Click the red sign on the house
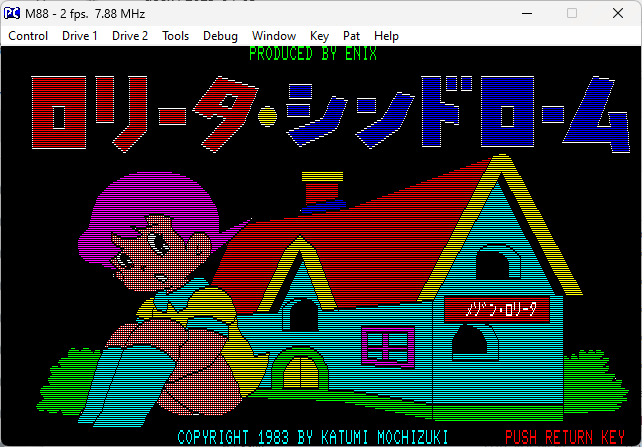The image size is (642, 447). pos(497,310)
